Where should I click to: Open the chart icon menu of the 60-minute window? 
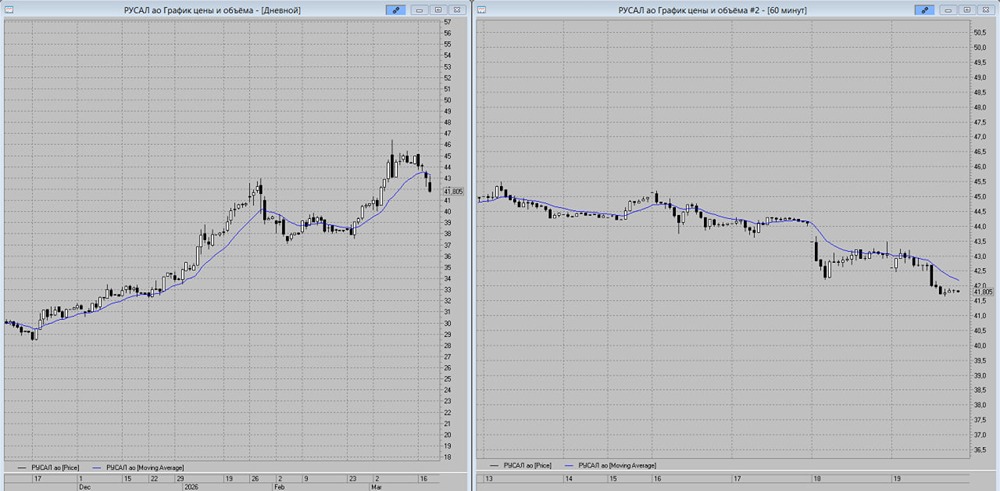click(482, 10)
